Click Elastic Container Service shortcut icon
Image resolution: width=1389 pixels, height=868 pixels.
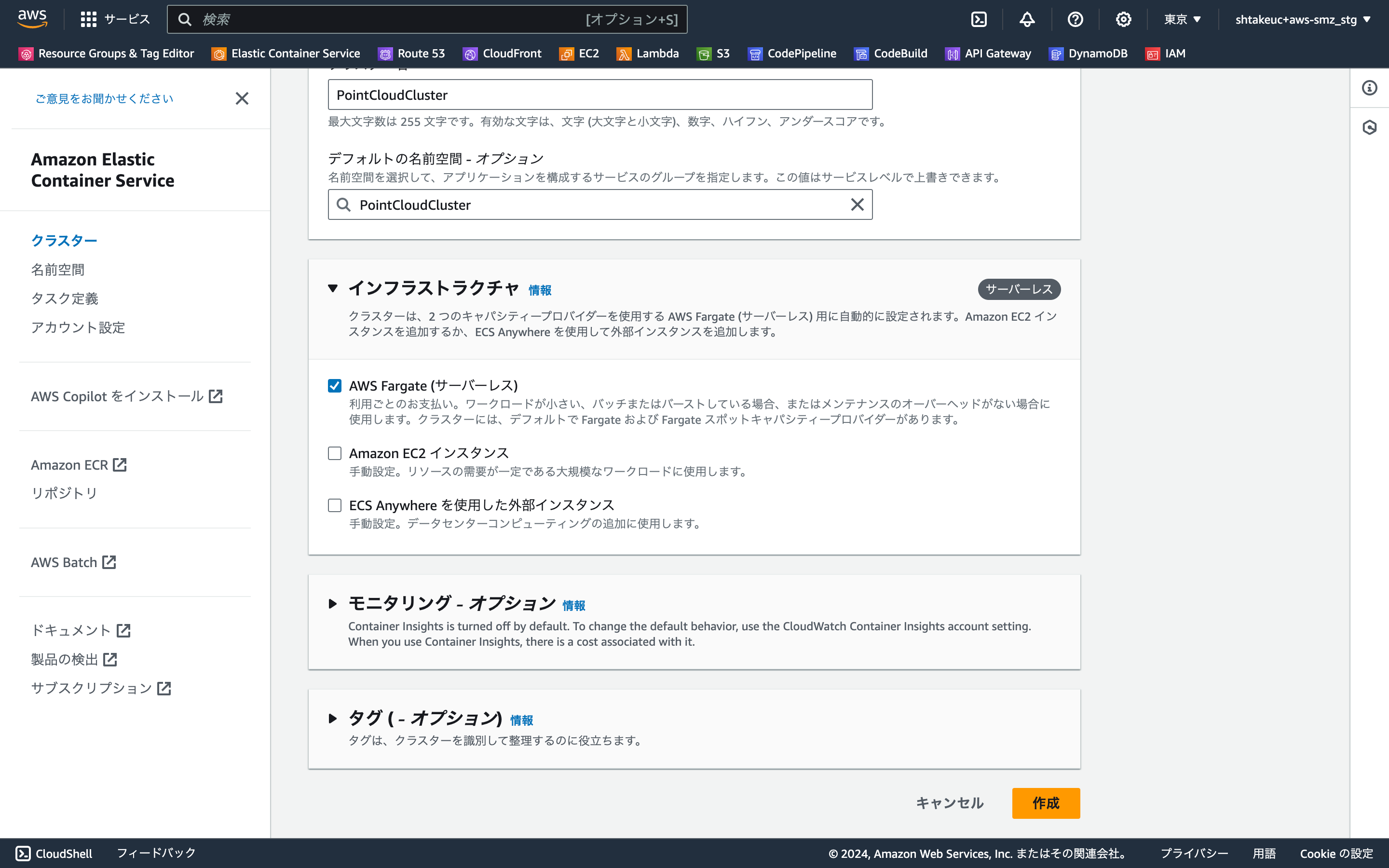[x=218, y=54]
